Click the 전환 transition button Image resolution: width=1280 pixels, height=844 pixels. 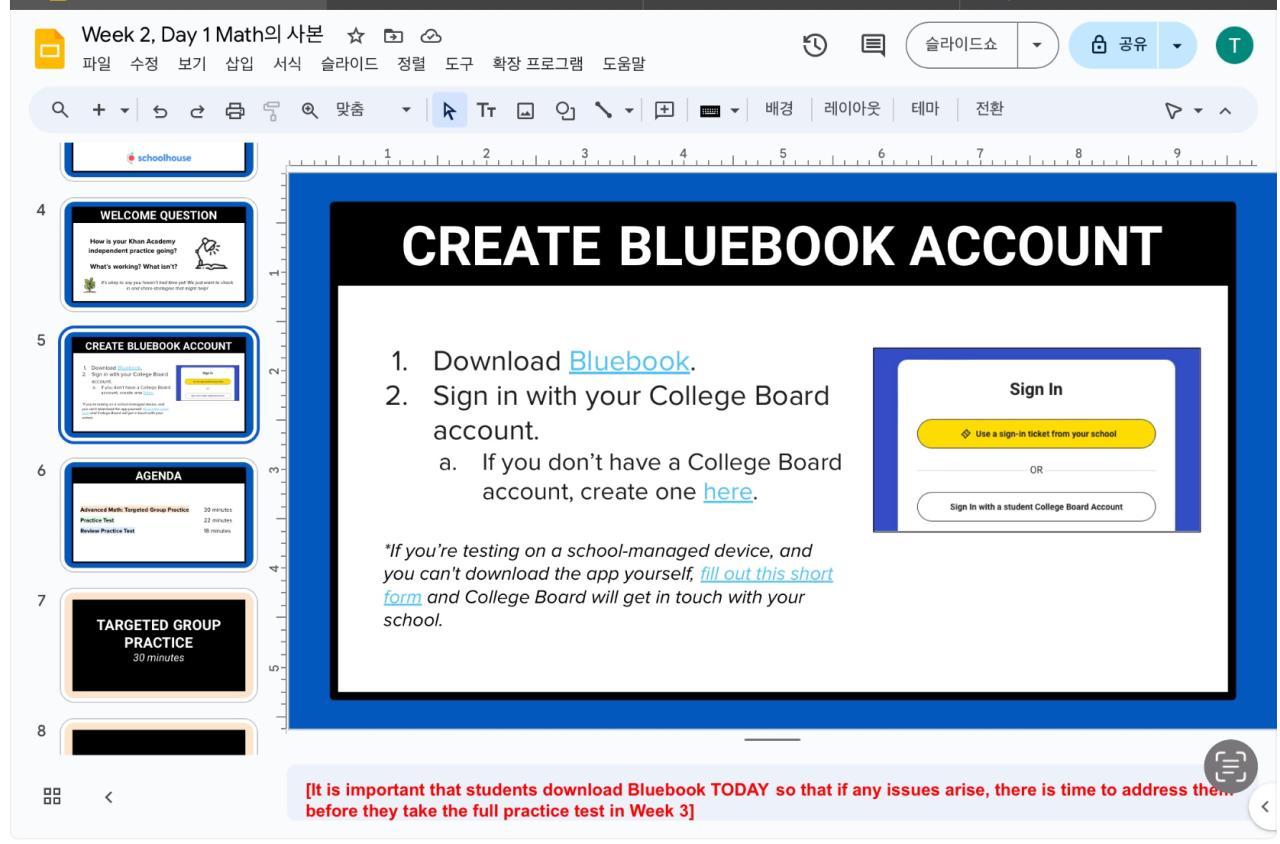pos(990,107)
